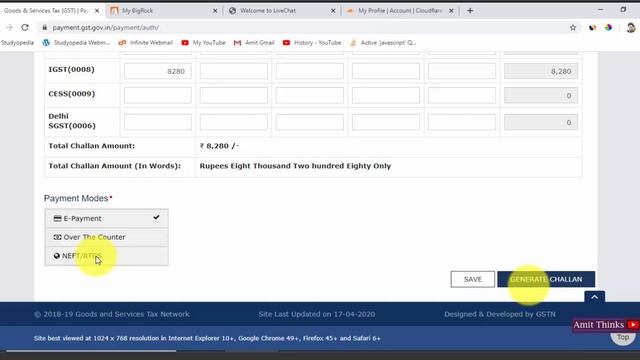The width and height of the screenshot is (640, 360).
Task: Open the My YouTube bookmark
Action: pos(204,42)
